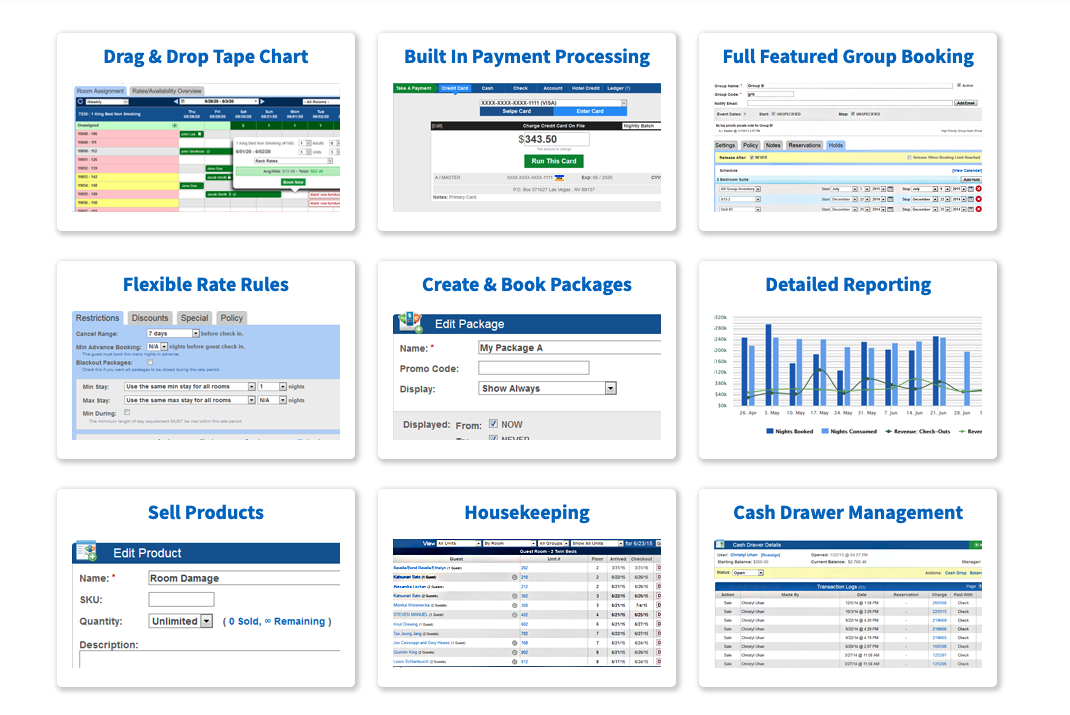Open the Cancel Range 7 days dropdown
The height and width of the screenshot is (715, 1070).
(x=173, y=334)
